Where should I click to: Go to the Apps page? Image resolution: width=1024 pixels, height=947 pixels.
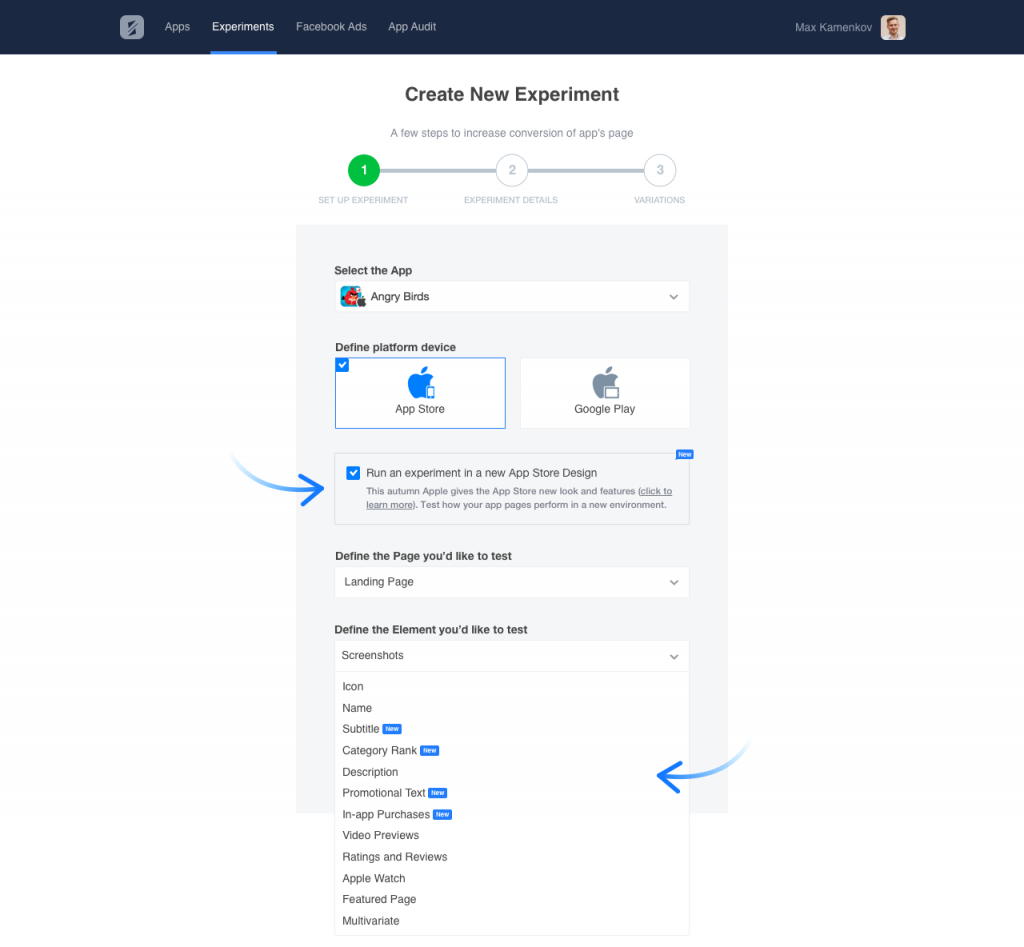coord(177,27)
